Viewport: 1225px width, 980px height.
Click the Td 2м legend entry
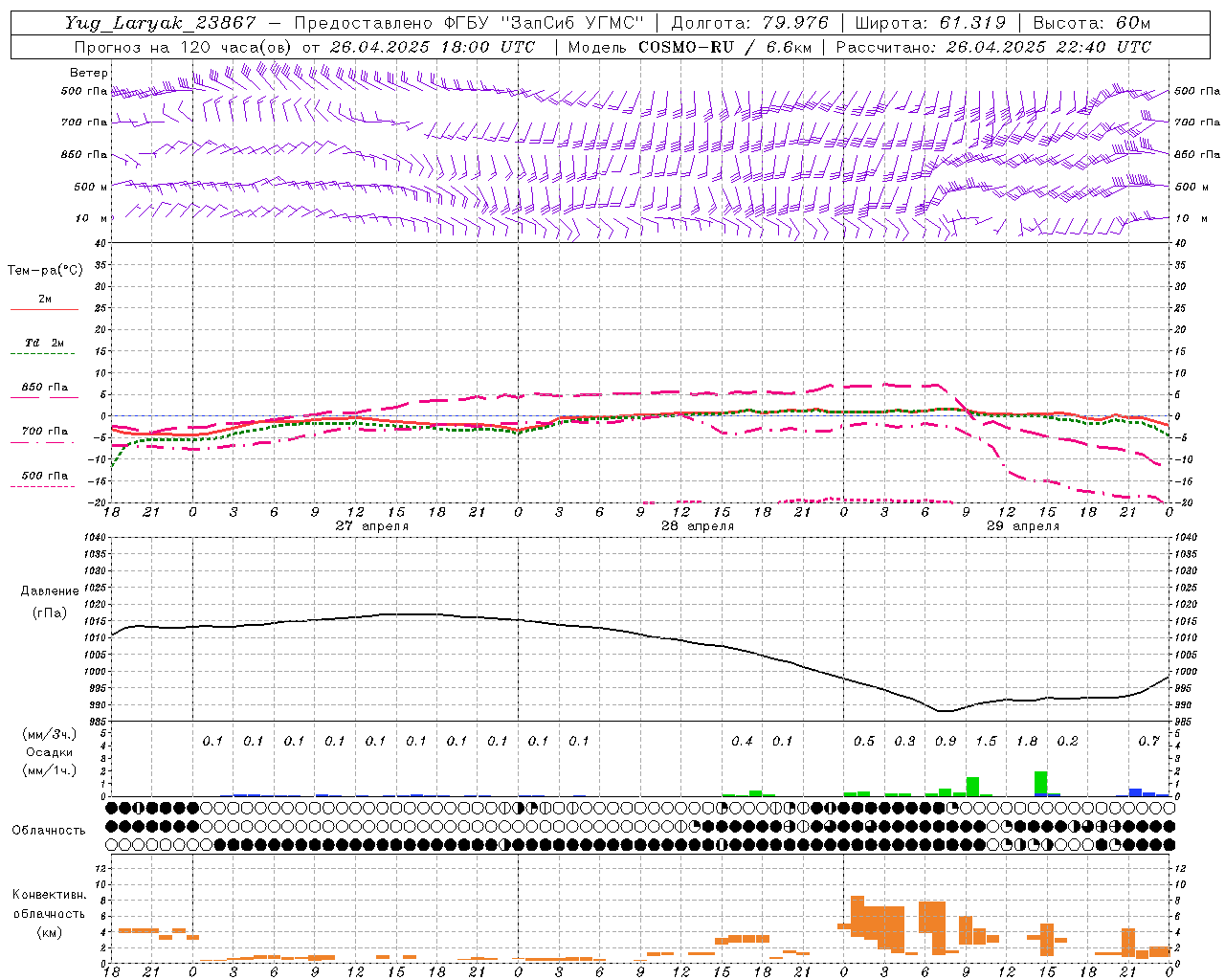pos(44,343)
